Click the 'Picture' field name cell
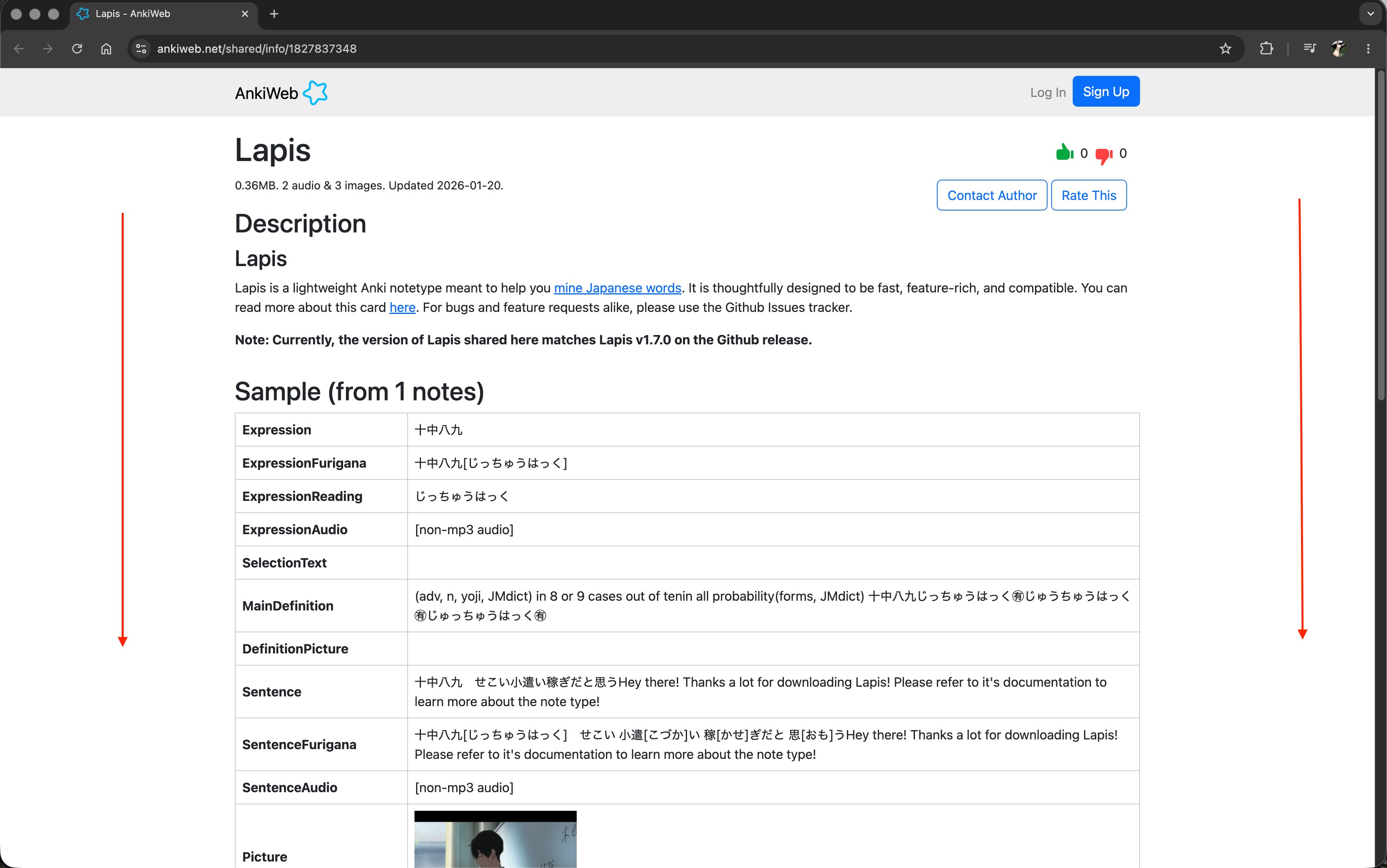Screen dimensions: 1387x868 tap(321, 836)
